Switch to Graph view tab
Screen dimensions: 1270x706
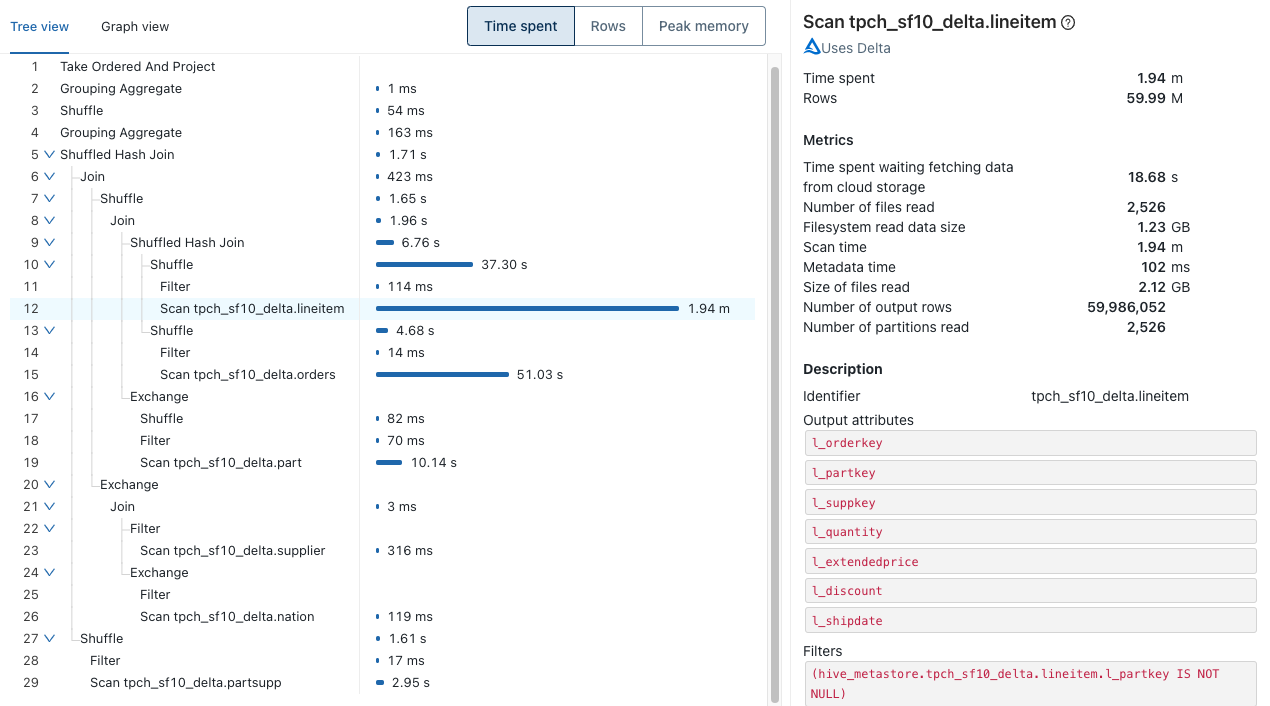(135, 27)
